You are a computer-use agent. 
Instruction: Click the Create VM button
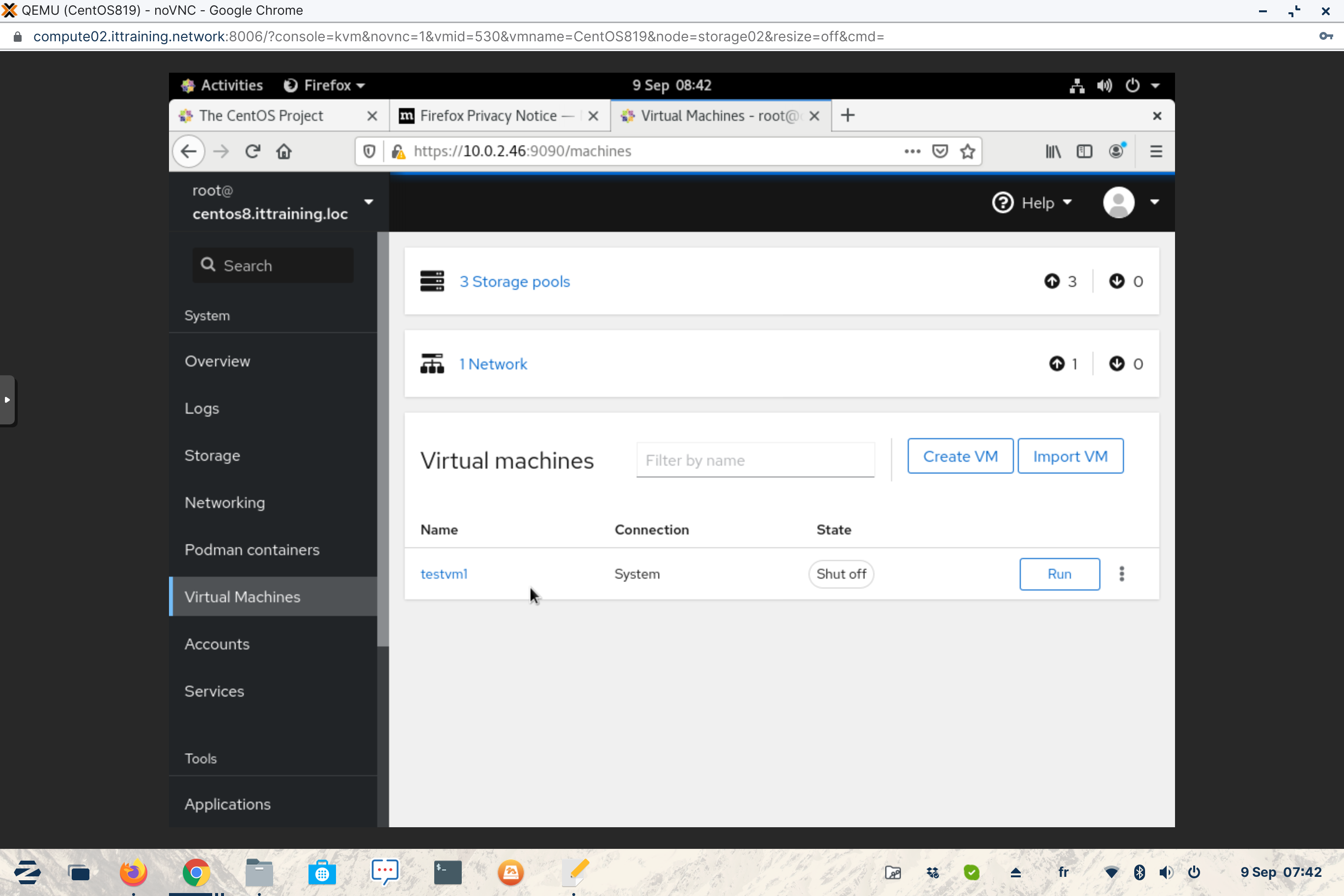pyautogui.click(x=960, y=456)
